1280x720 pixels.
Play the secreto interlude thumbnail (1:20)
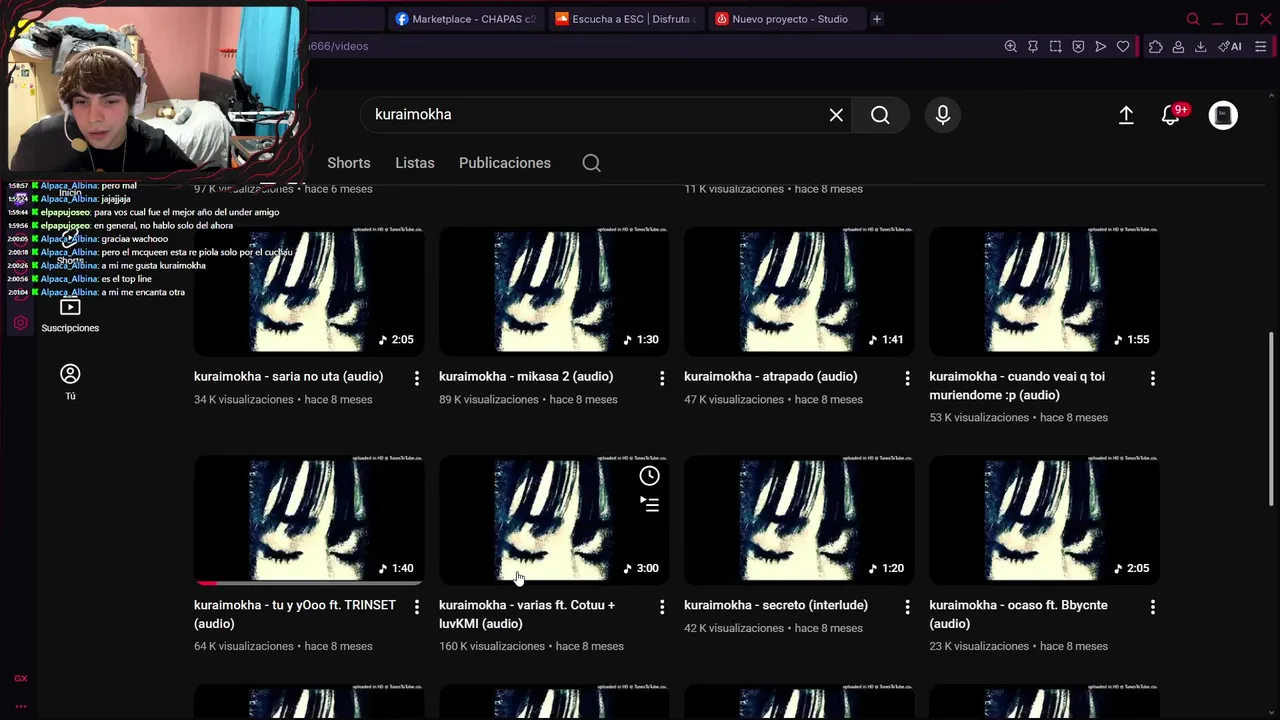click(x=799, y=520)
